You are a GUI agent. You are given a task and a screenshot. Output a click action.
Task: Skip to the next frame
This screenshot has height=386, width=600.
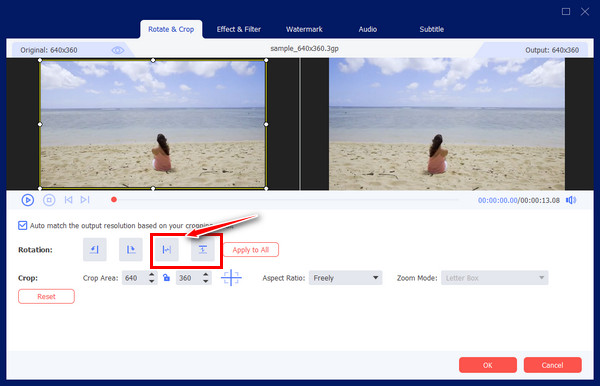[85, 200]
